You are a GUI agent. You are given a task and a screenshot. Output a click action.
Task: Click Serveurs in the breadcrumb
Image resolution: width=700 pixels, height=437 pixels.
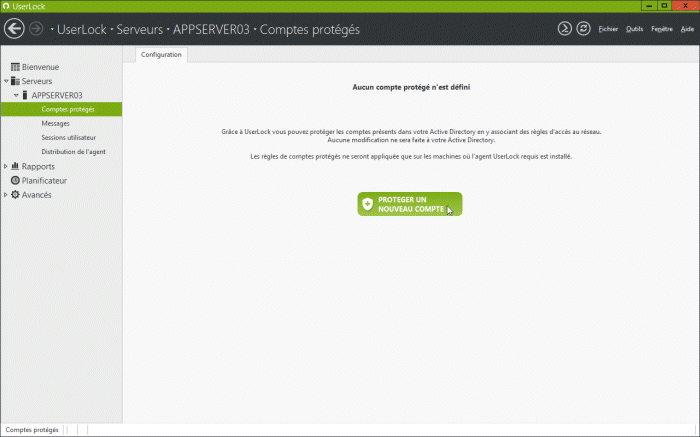click(x=140, y=29)
